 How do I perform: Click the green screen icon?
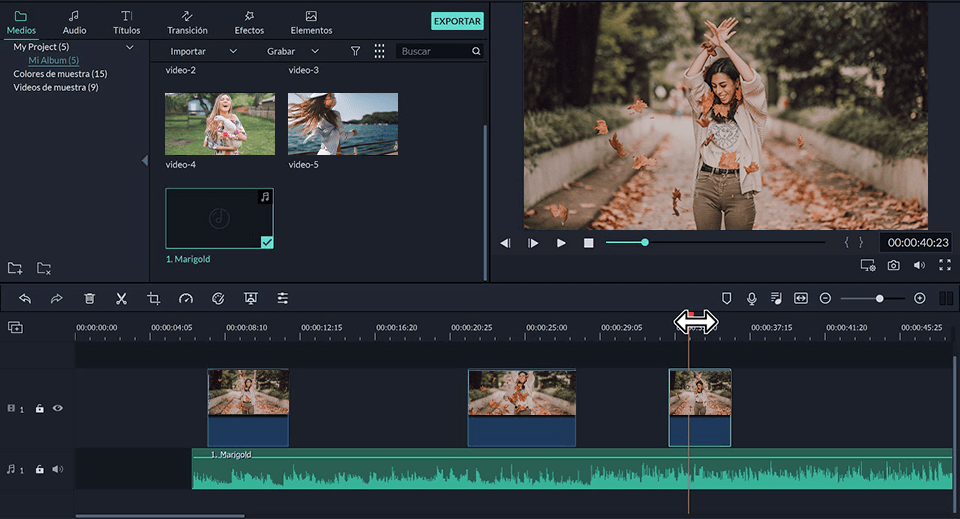[x=250, y=299]
